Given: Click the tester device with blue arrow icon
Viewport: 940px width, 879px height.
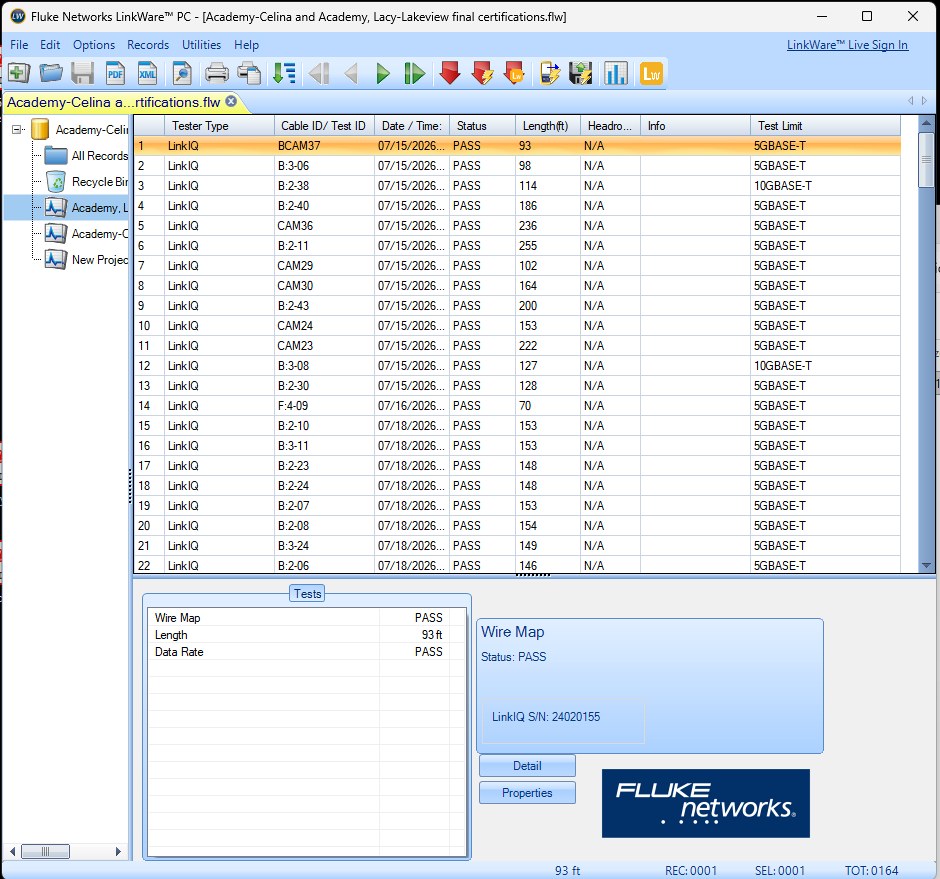Looking at the screenshot, I should [549, 73].
